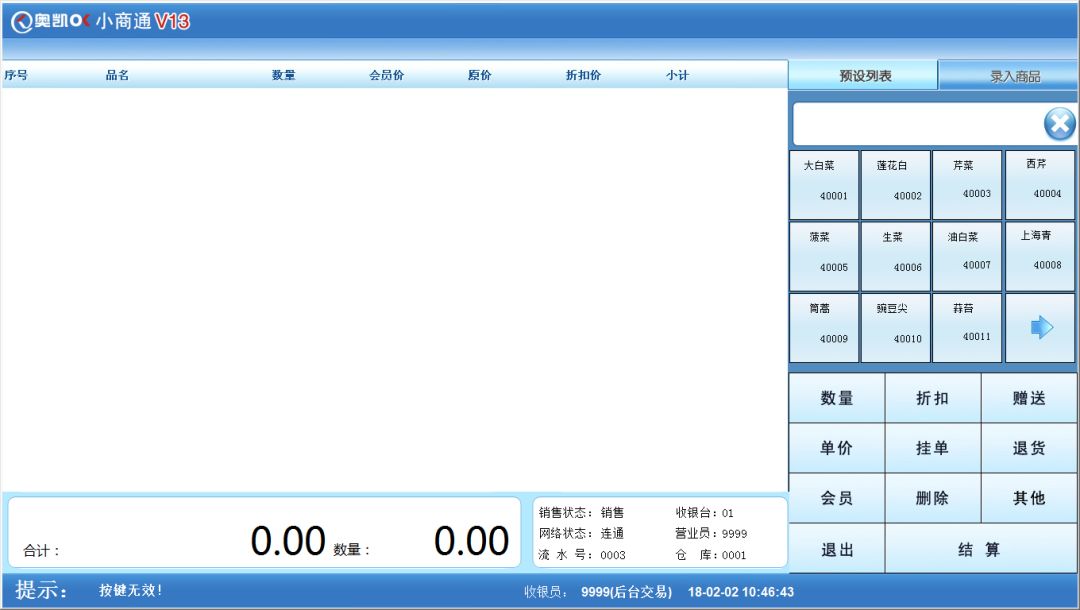The width and height of the screenshot is (1080, 610).
Task: Select the 上海青 product key 40008
Action: 1040,255
